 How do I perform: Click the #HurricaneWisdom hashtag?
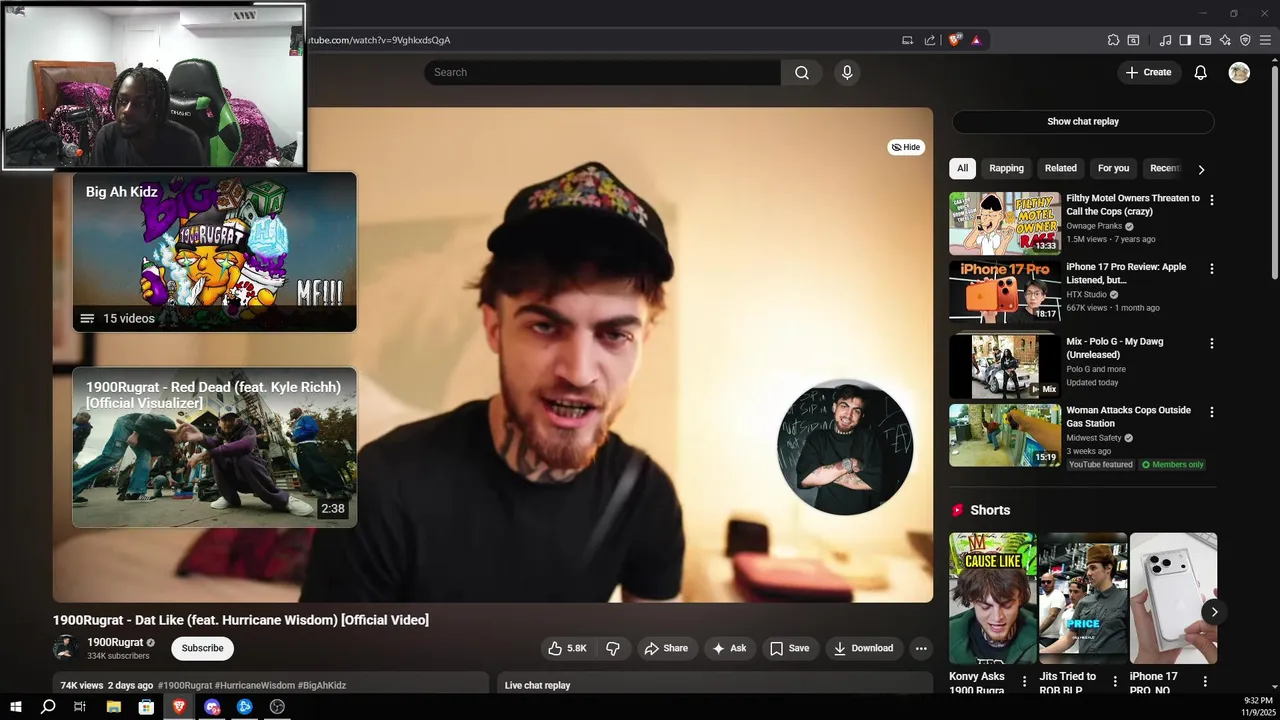coord(254,685)
